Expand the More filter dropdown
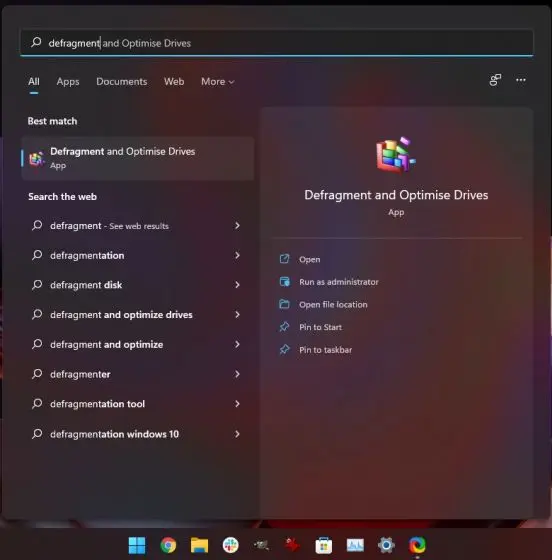This screenshot has height=560, width=552. 217,82
